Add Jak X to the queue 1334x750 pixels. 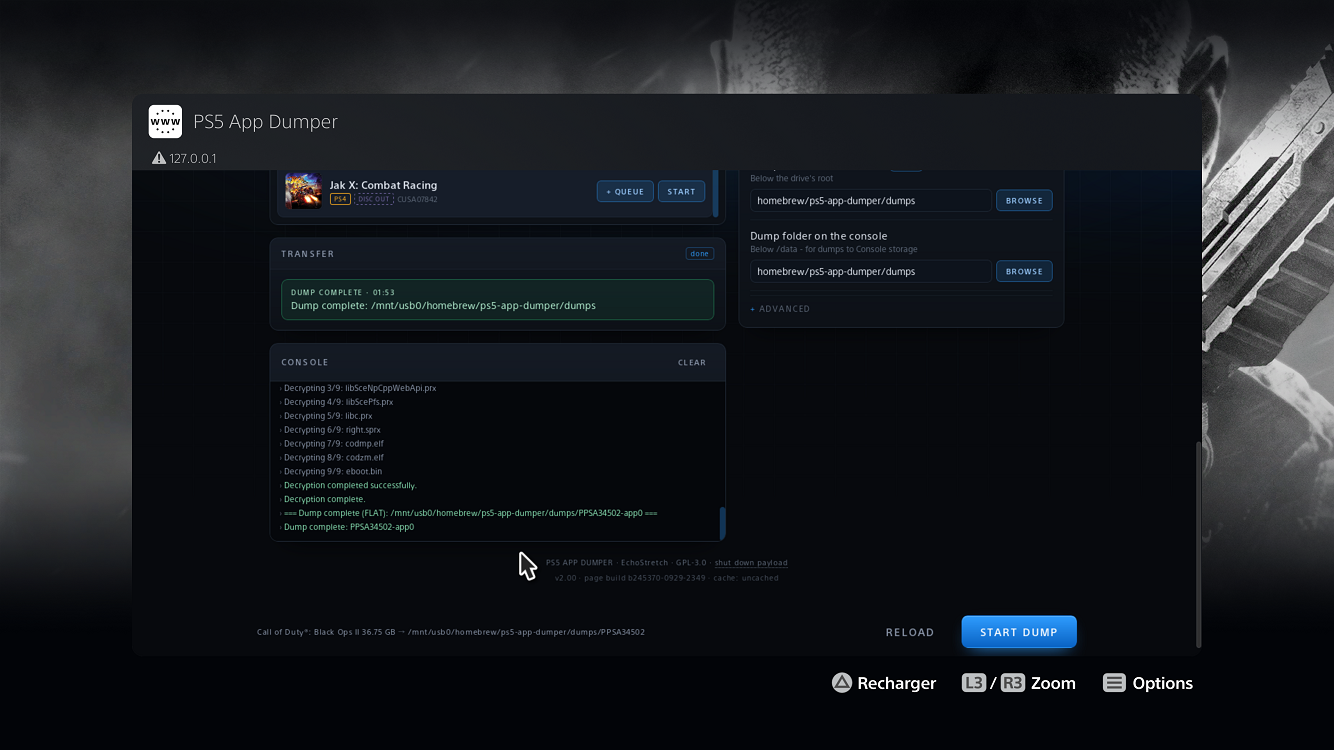pyautogui.click(x=625, y=191)
